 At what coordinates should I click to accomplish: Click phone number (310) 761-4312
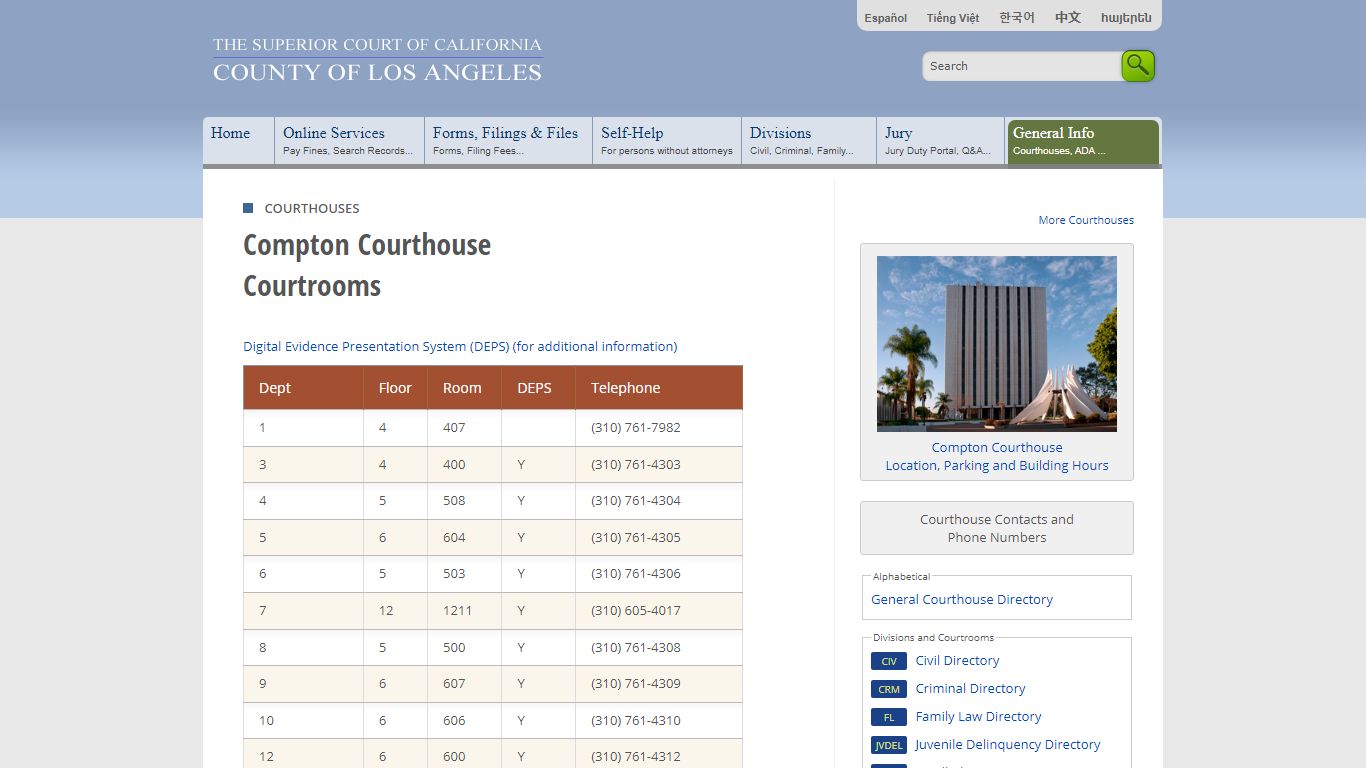636,757
